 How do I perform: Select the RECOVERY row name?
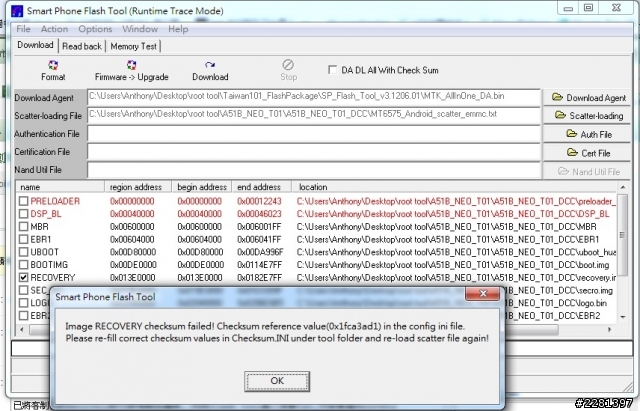click(x=53, y=278)
